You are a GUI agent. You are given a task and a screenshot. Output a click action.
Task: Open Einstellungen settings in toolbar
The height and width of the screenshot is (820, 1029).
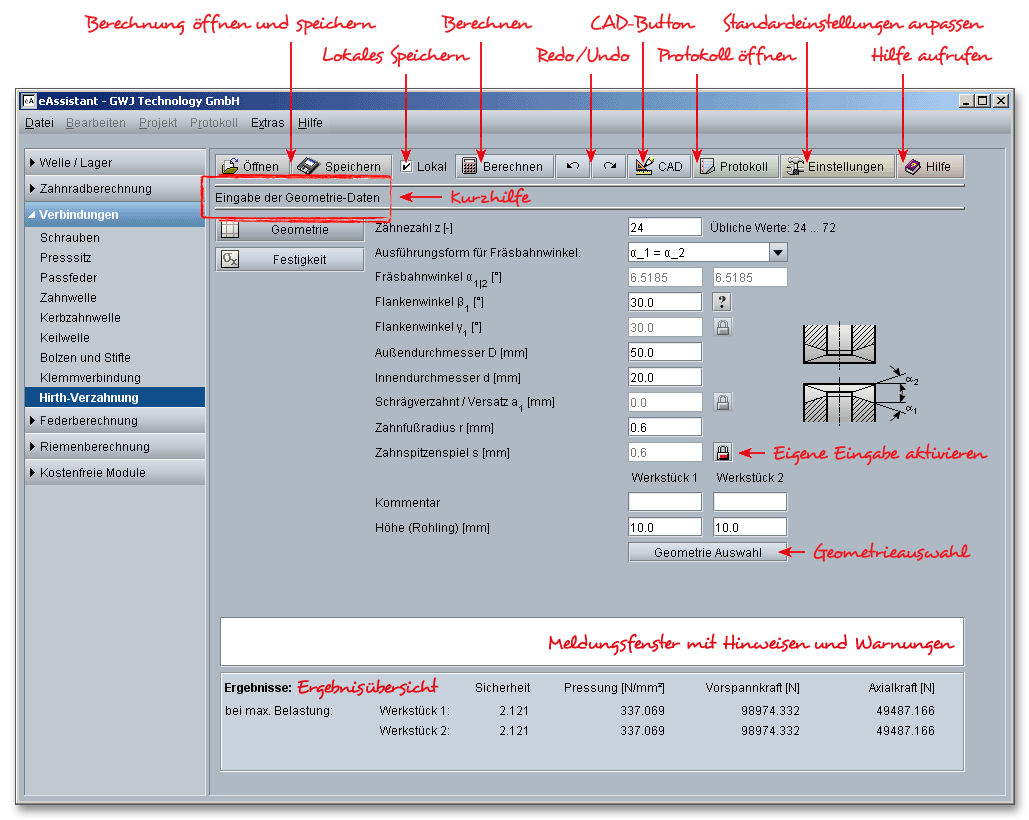836,167
